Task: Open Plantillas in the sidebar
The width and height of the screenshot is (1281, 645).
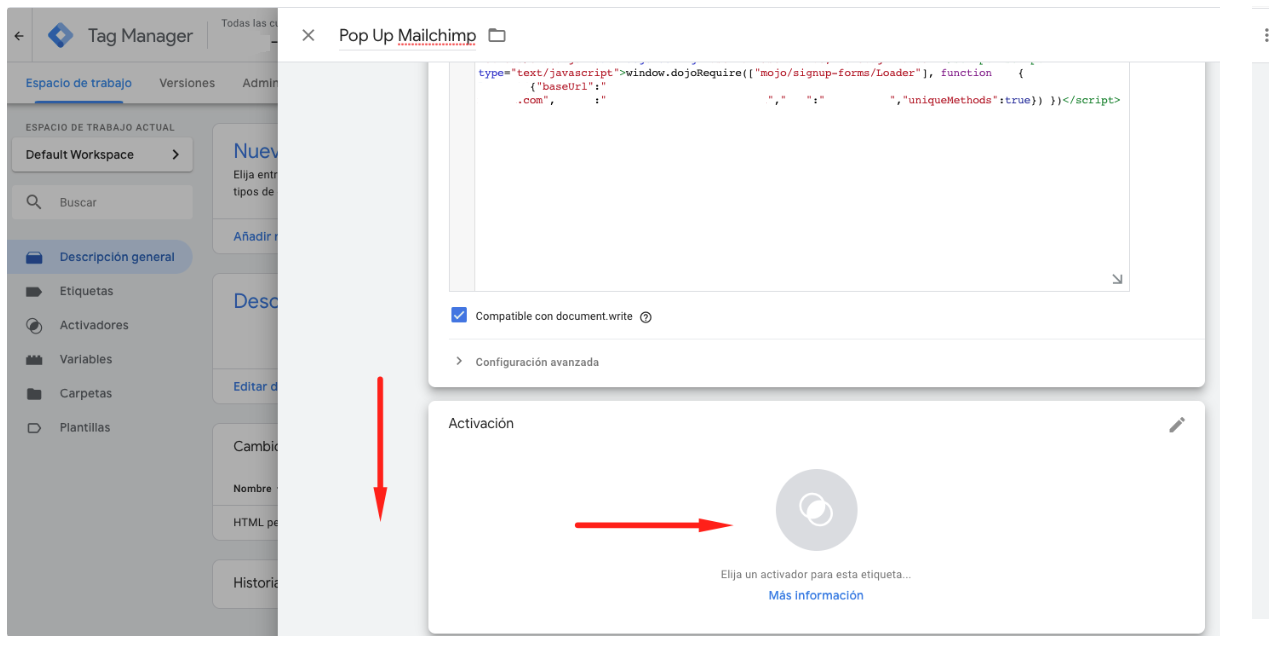Action: [85, 427]
